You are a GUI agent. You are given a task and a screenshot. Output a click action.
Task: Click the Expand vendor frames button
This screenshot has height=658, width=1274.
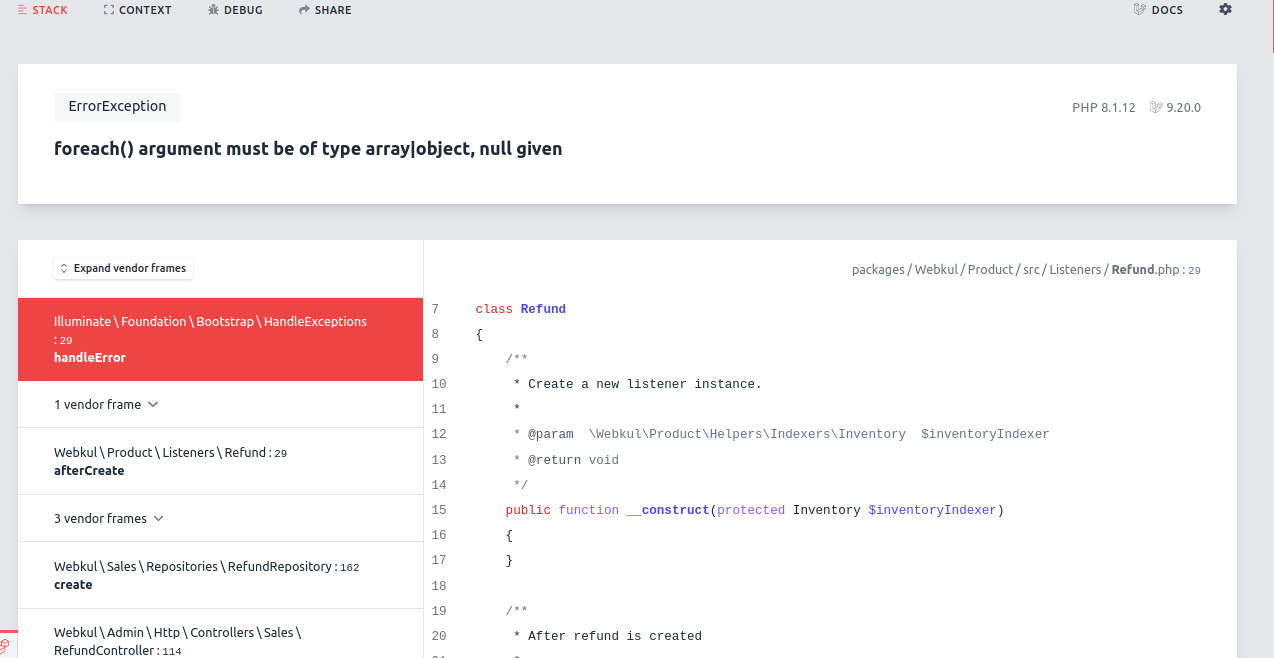point(123,268)
